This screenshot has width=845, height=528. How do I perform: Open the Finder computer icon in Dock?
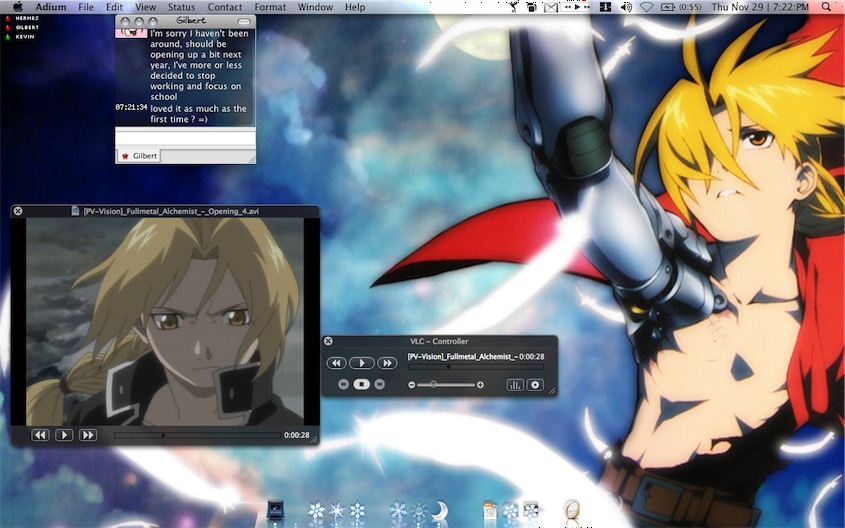click(275, 510)
